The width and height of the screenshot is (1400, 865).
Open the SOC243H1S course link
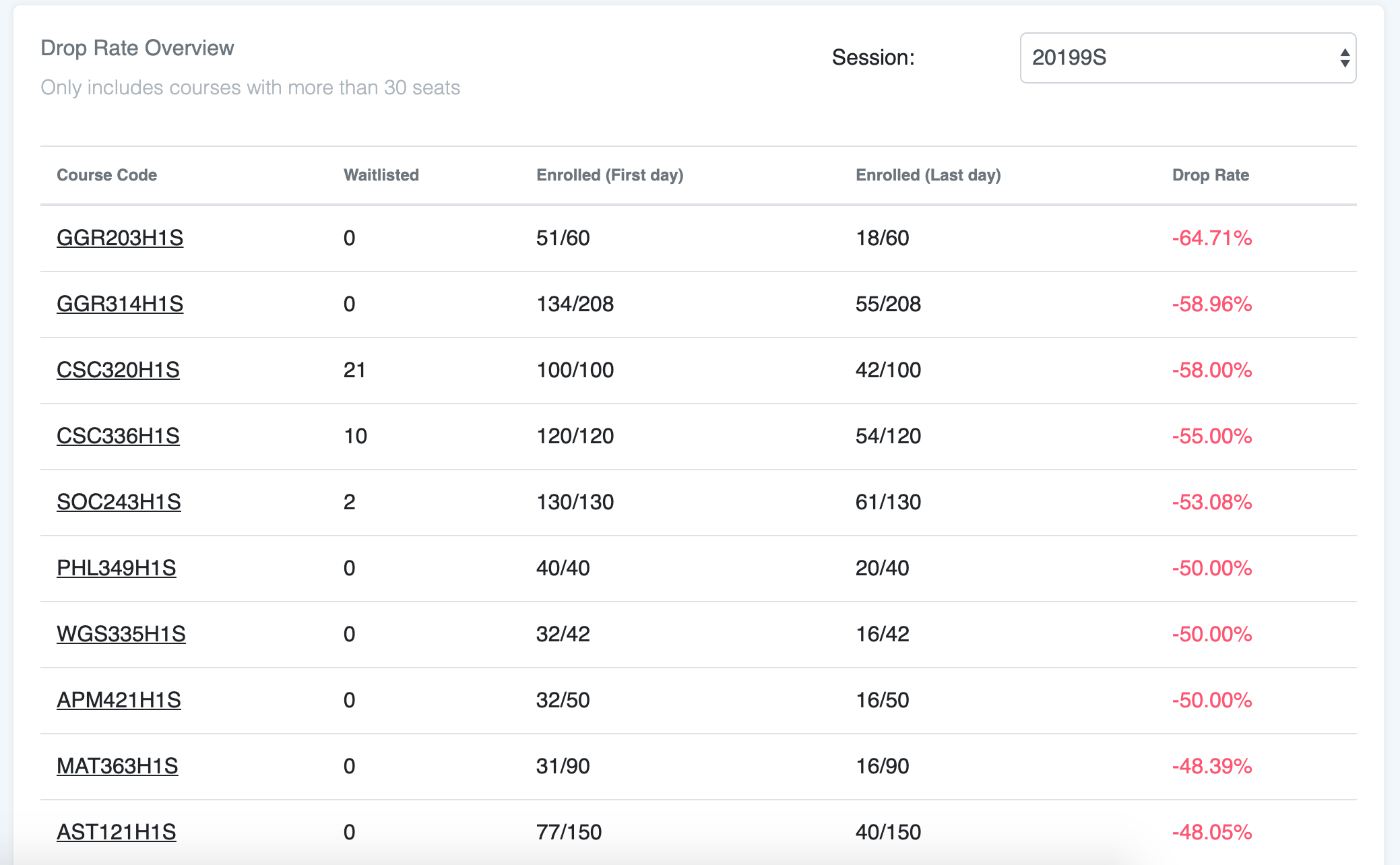pyautogui.click(x=119, y=502)
